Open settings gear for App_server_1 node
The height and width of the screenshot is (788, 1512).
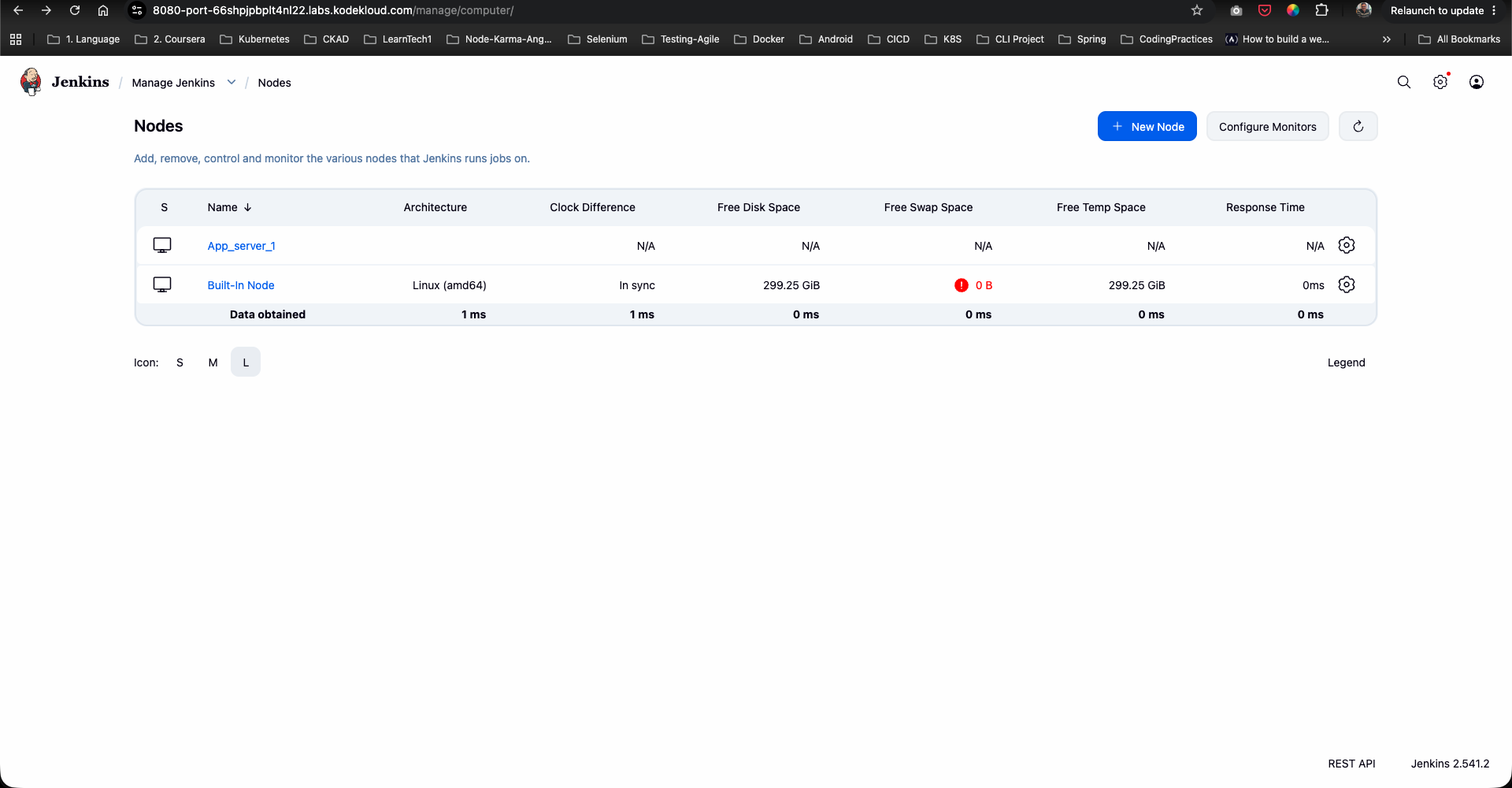coord(1347,245)
